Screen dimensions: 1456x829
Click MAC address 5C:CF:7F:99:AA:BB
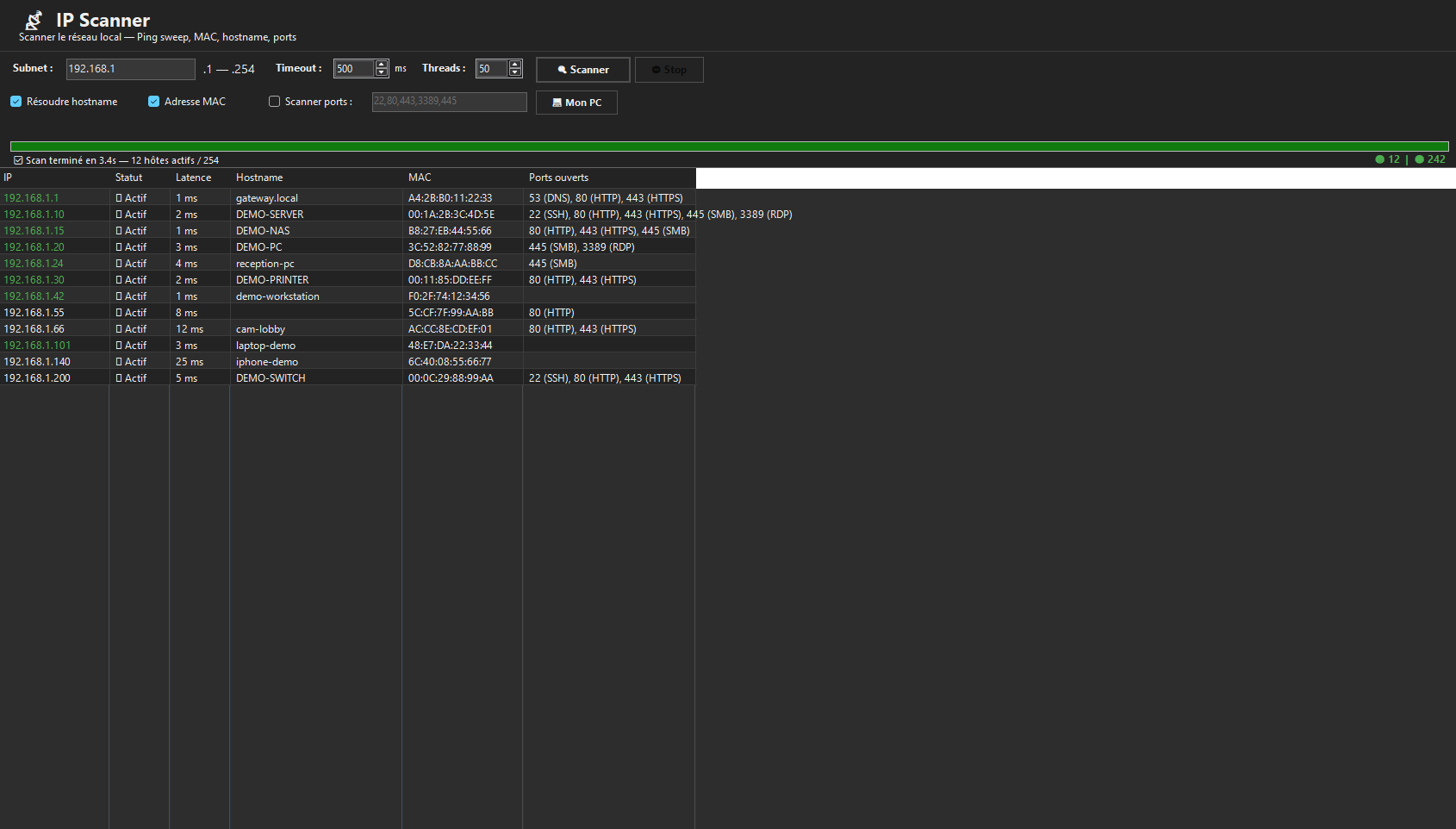451,313
